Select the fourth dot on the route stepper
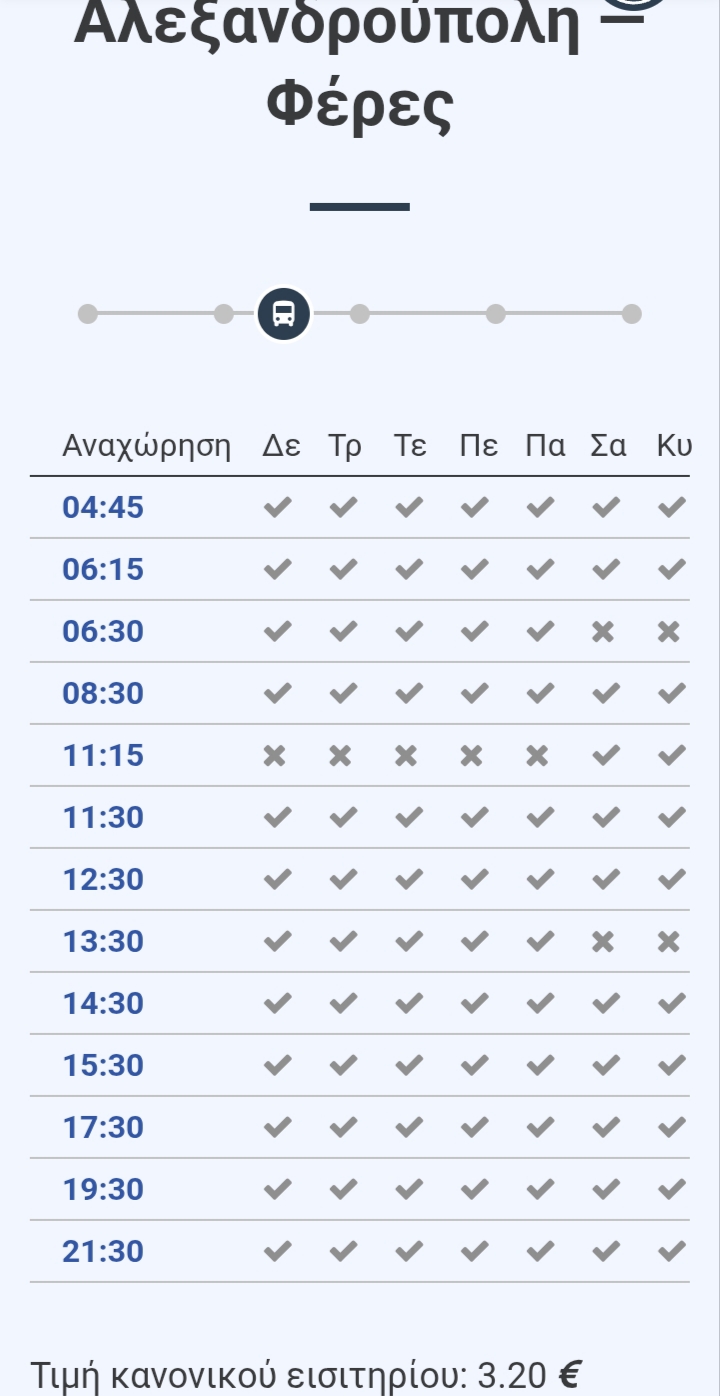The image size is (720, 1396). point(360,314)
